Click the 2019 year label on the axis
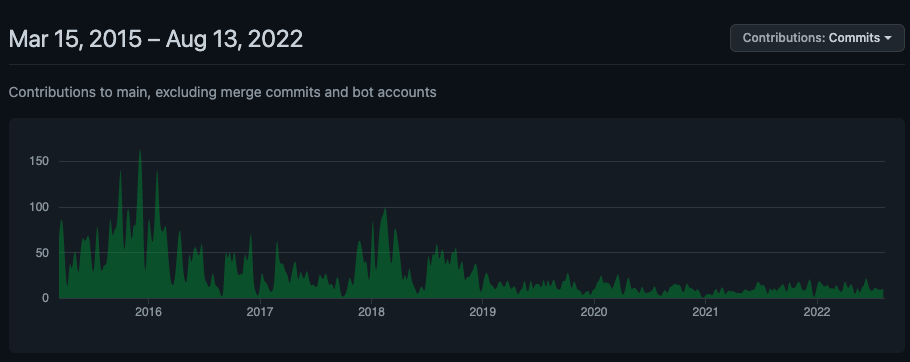Image resolution: width=910 pixels, height=362 pixels. [x=482, y=312]
